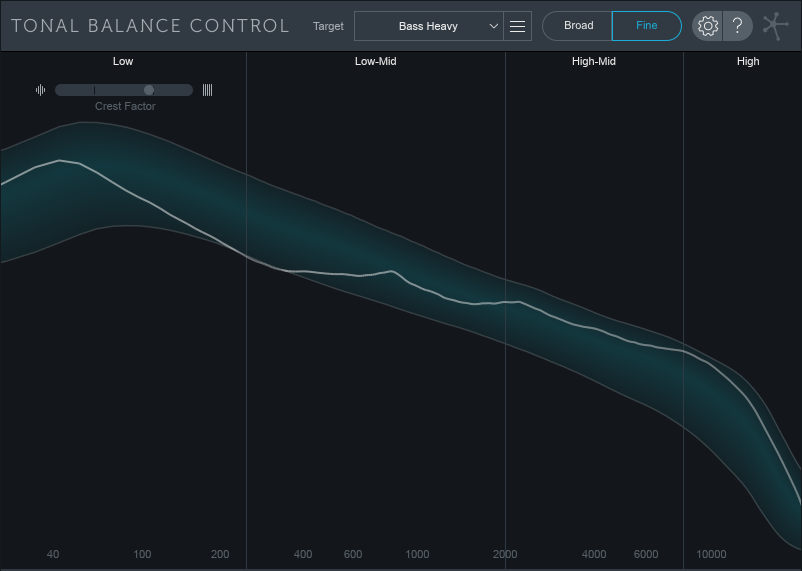Expand the Bass Heavy target dropdown

[428, 26]
